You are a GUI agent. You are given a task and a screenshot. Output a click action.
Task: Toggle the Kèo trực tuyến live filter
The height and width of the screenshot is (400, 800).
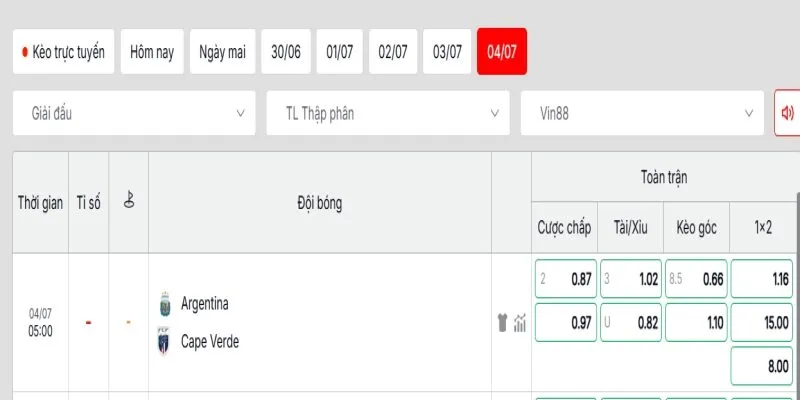pyautogui.click(x=63, y=52)
